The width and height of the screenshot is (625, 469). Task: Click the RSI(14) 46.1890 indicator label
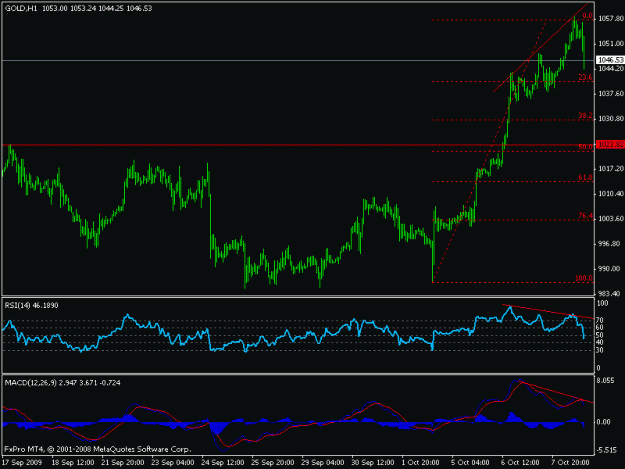click(31, 305)
